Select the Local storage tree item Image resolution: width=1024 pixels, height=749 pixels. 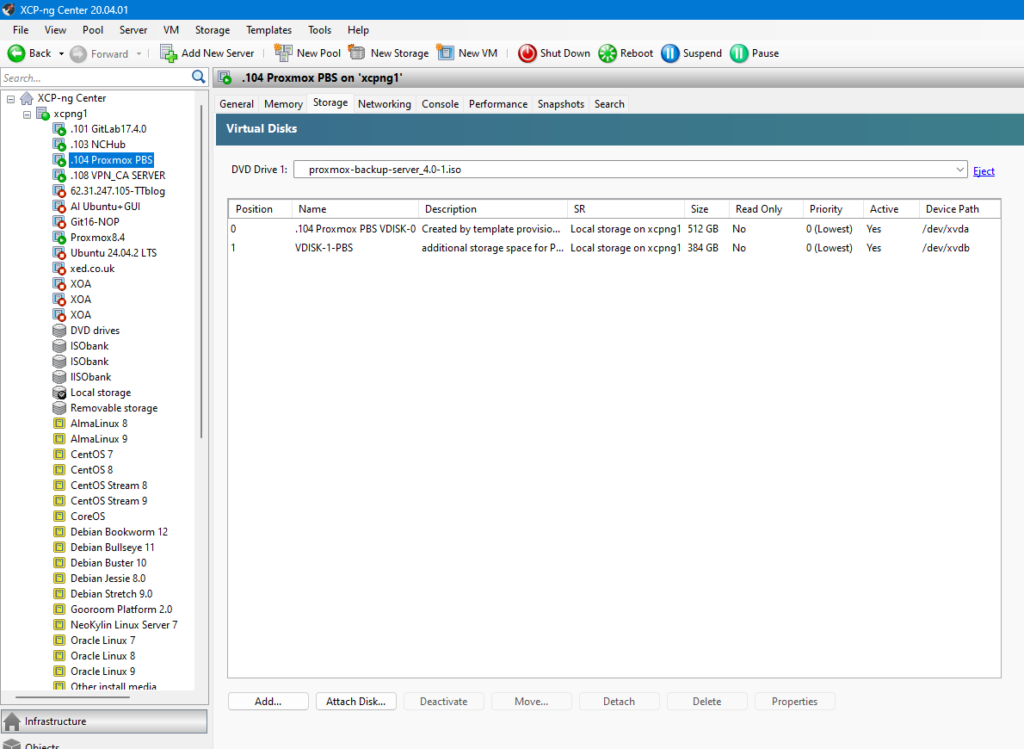coord(100,393)
